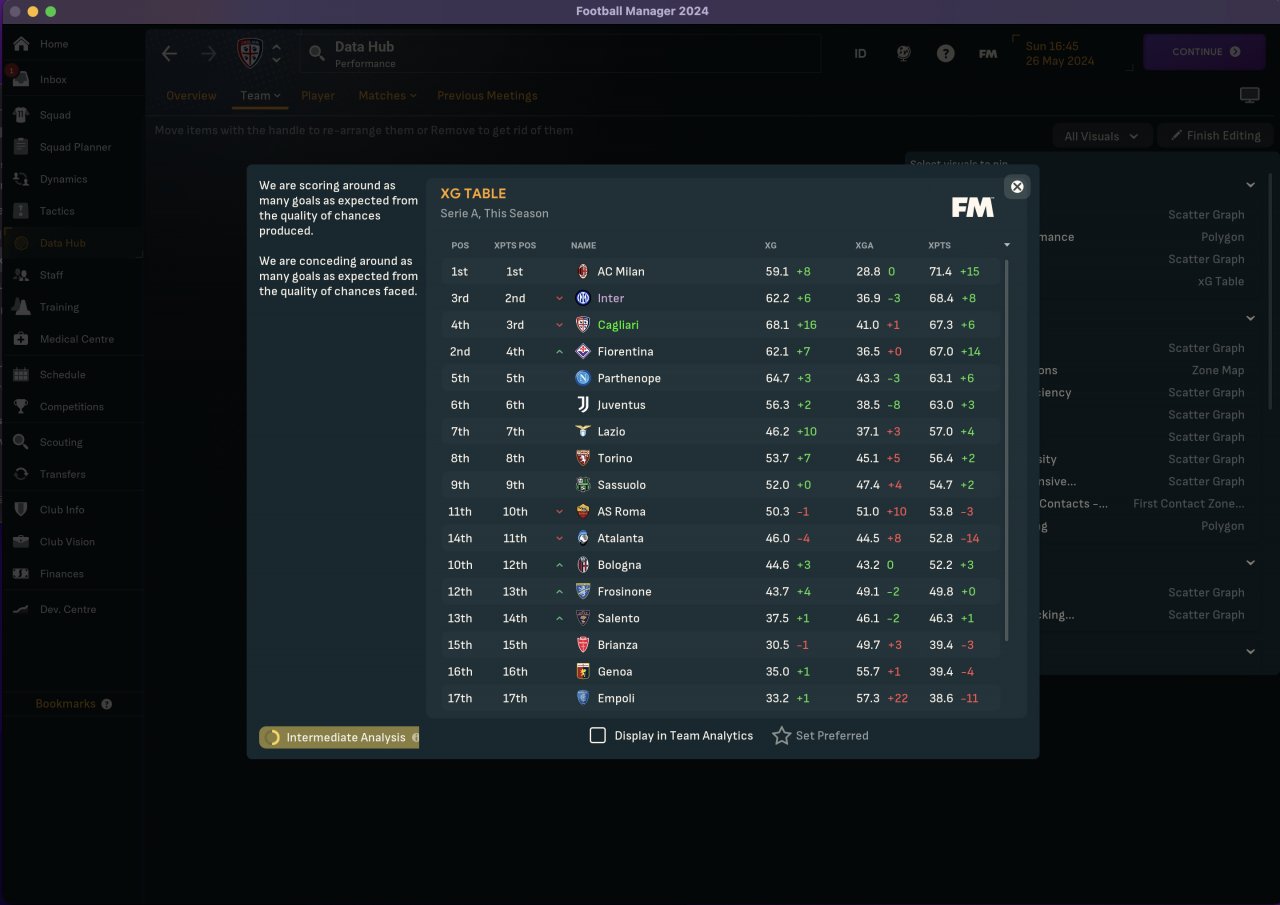
Task: Open Finances sidebar icon
Action: (21, 574)
